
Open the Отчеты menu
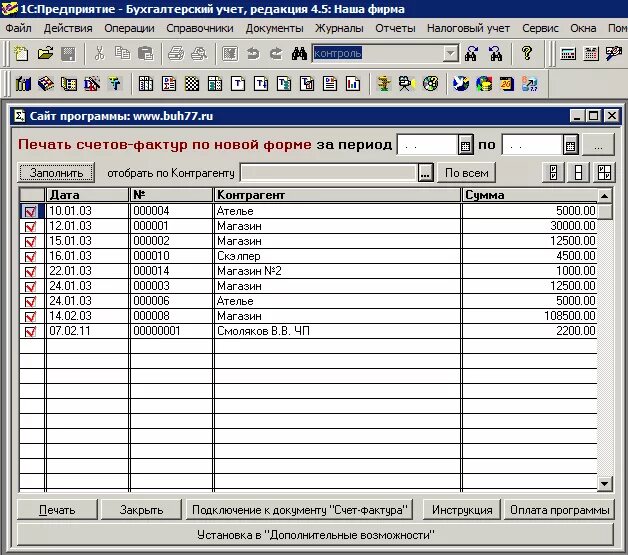395,28
